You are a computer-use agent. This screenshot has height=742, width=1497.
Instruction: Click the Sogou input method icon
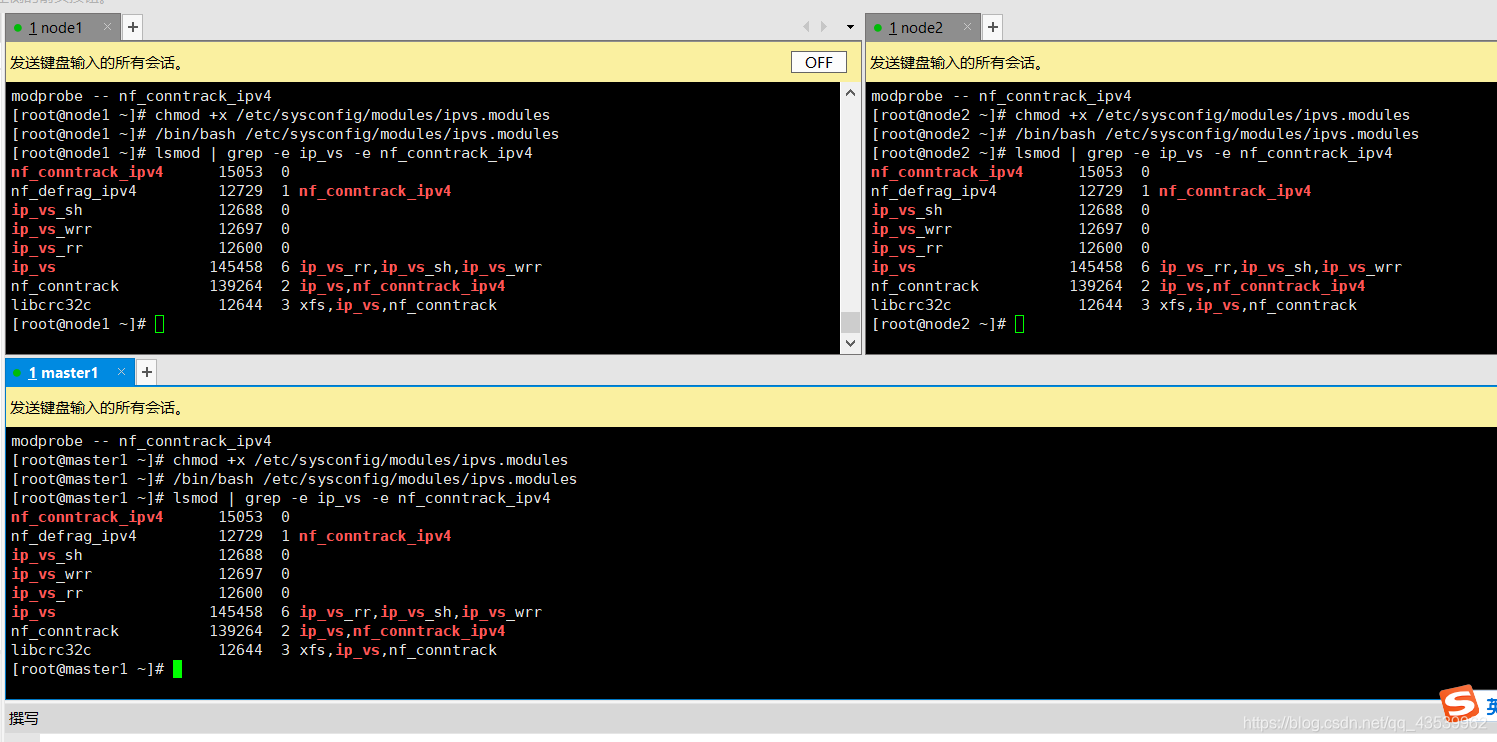tap(1459, 703)
